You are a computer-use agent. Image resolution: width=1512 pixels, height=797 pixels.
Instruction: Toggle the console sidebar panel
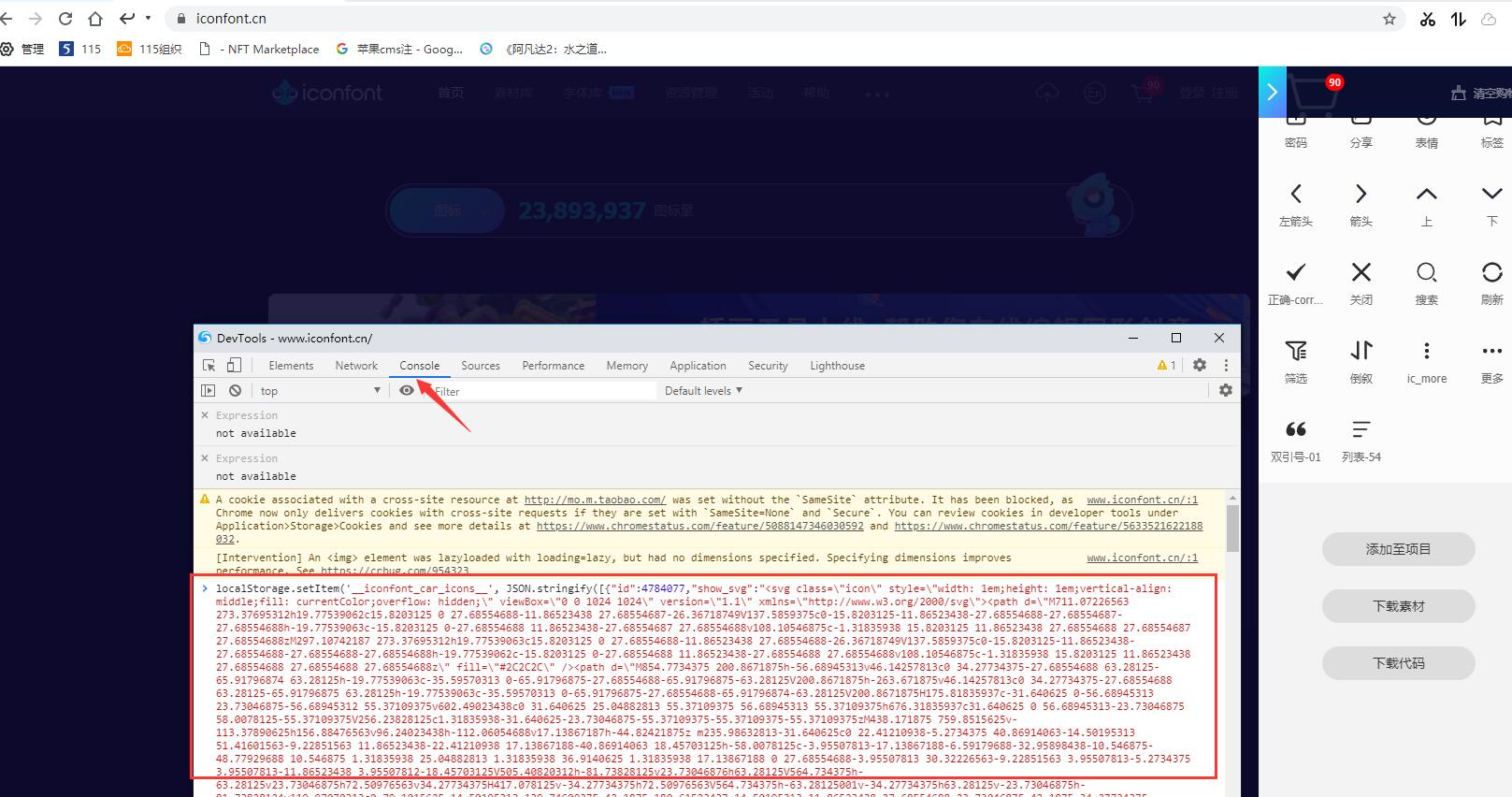click(209, 391)
